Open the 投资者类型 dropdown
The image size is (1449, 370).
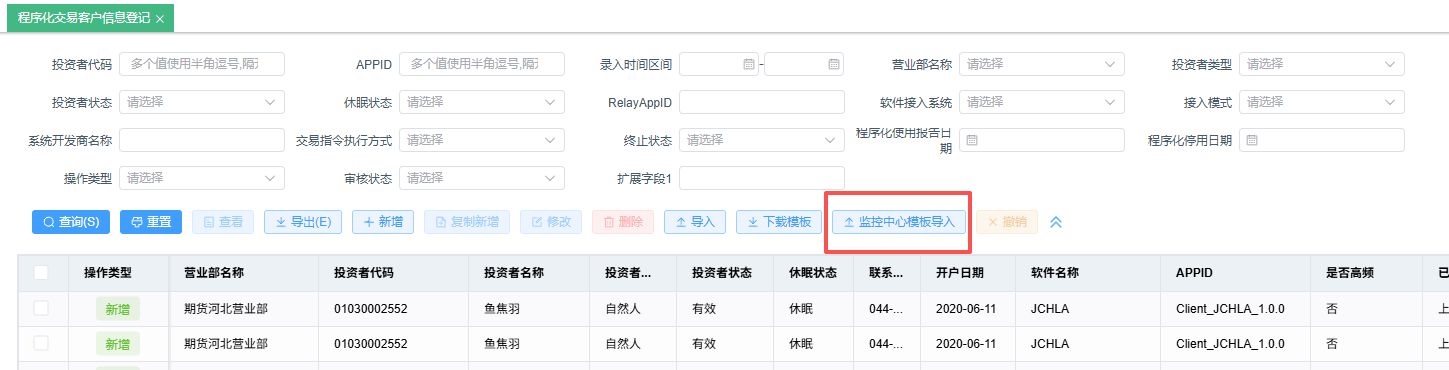pyautogui.click(x=1322, y=64)
